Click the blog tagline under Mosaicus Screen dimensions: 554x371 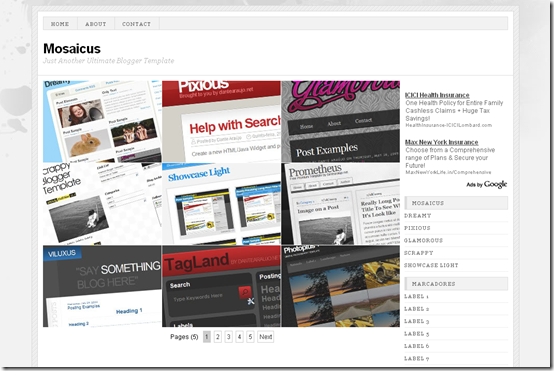(108, 61)
